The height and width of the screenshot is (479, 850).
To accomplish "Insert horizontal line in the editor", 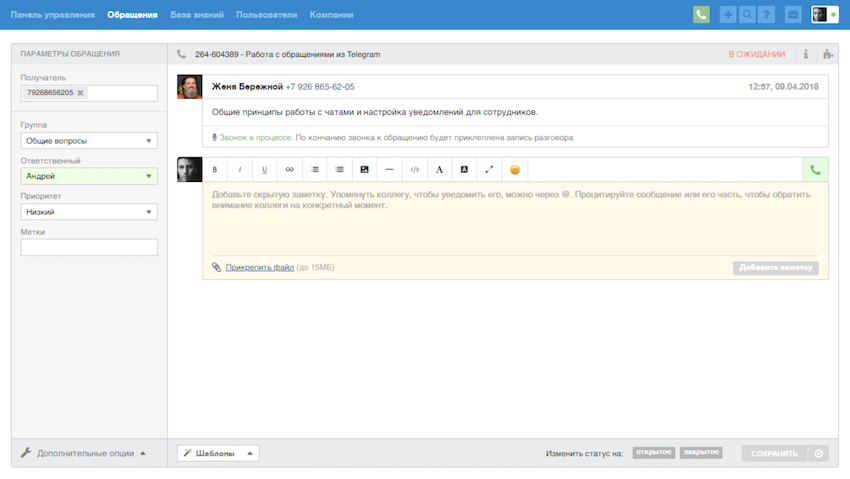I will (389, 170).
